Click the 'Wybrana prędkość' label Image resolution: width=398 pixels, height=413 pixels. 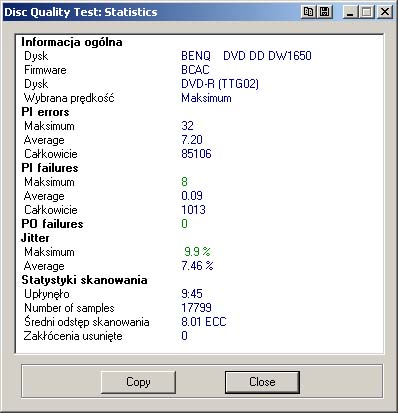69,98
